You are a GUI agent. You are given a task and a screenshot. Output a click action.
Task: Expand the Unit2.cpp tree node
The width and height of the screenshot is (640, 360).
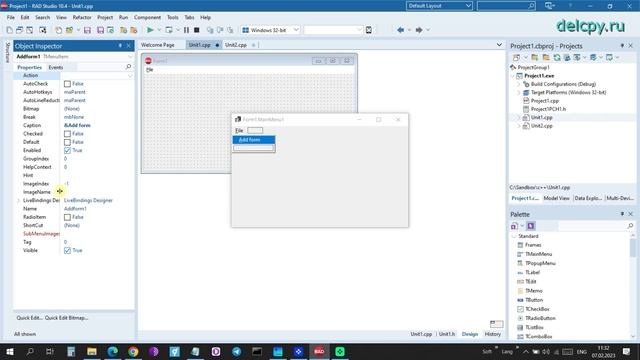[519, 126]
